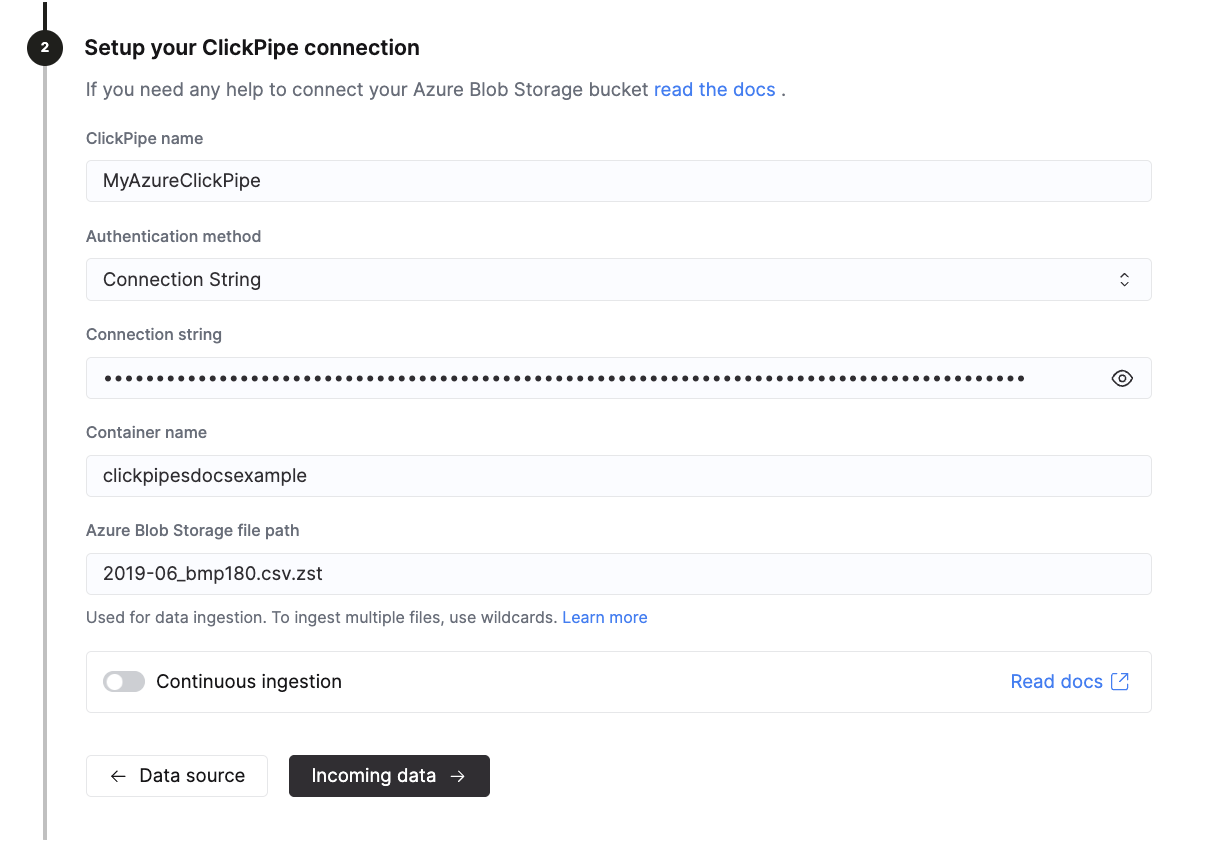
Task: Click the Azure Blob Storage file path field
Action: [618, 574]
